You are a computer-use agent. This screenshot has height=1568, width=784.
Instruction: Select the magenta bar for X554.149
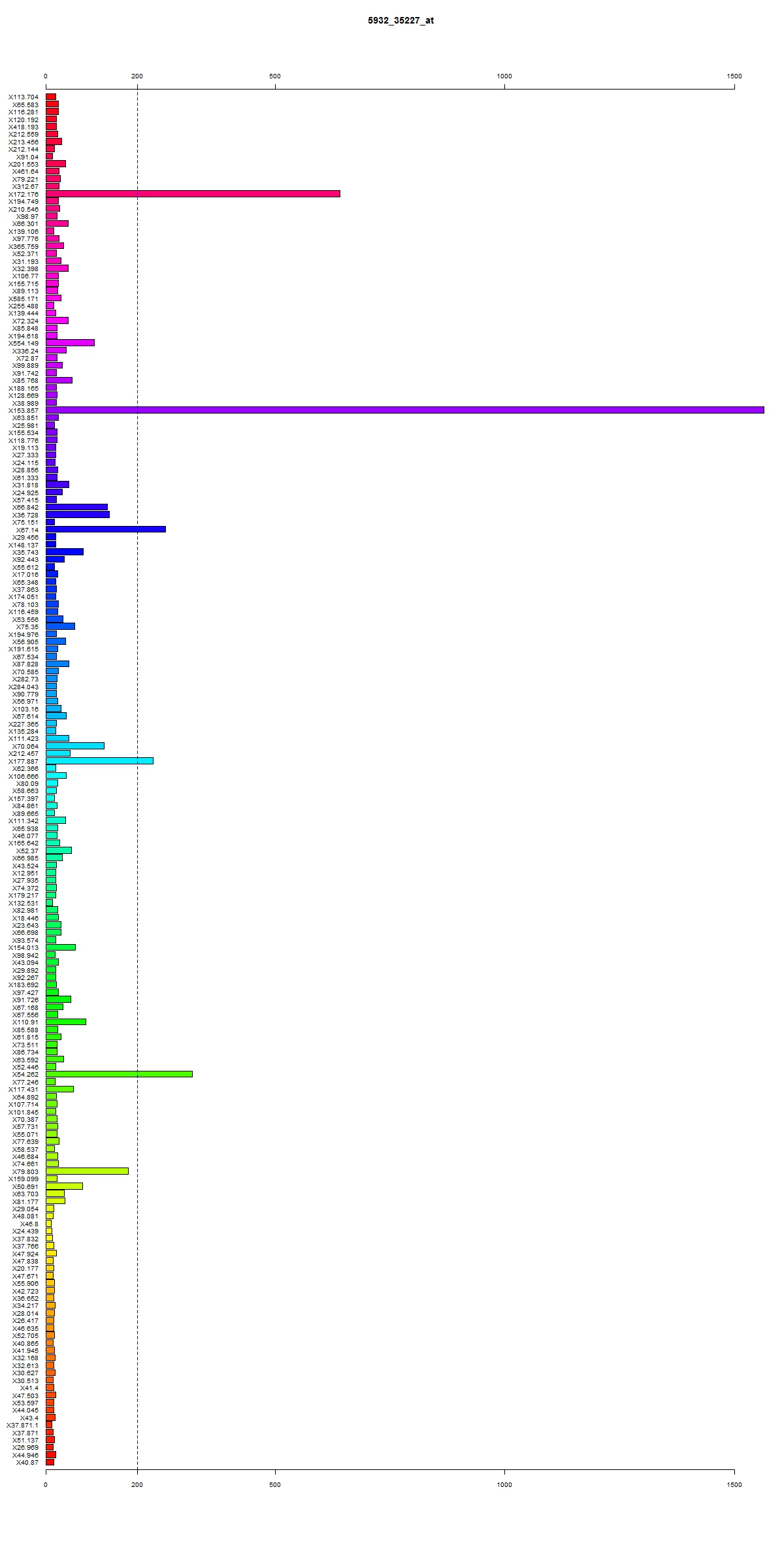pos(70,342)
